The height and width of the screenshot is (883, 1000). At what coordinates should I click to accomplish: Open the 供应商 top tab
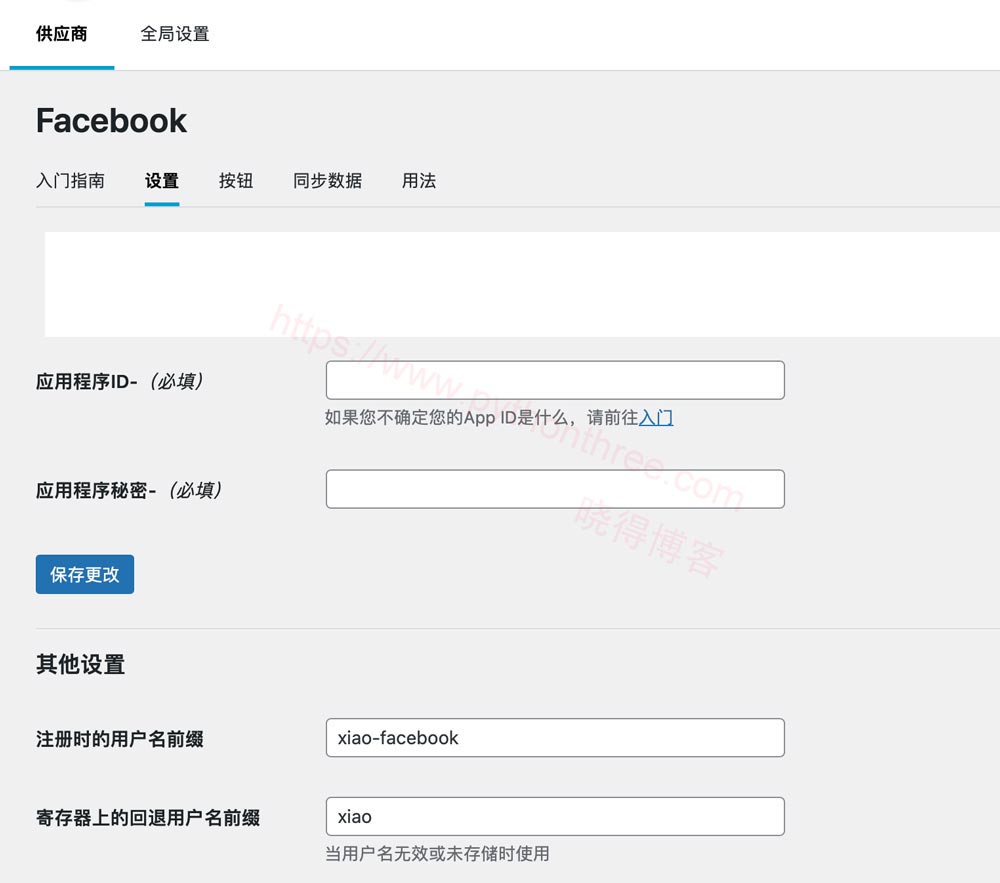coord(62,34)
